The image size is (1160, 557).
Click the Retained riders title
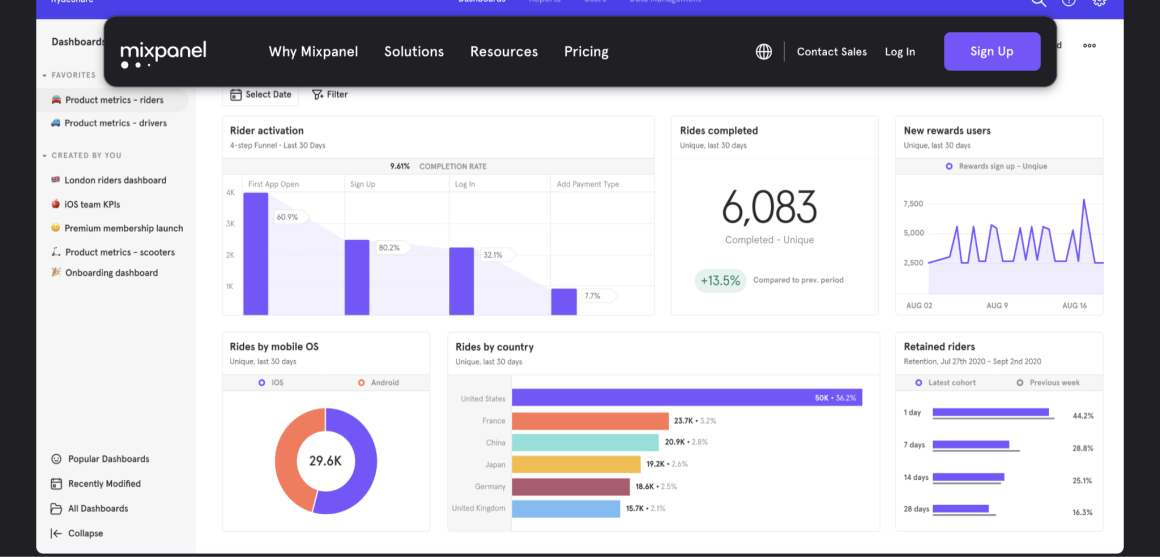[x=940, y=347]
